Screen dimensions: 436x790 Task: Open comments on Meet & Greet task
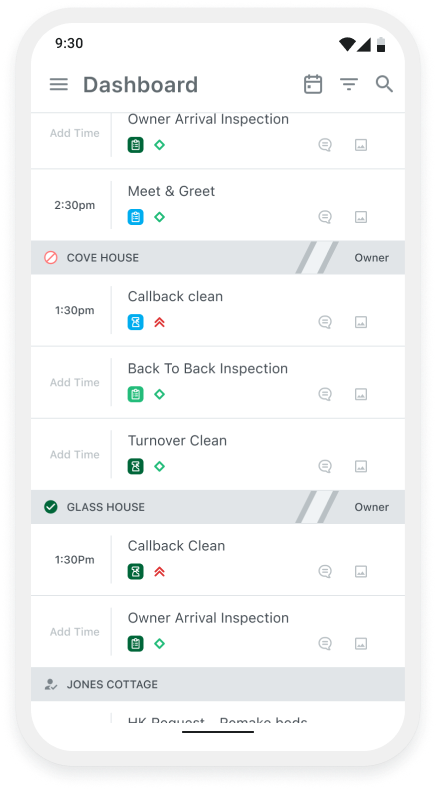[325, 217]
